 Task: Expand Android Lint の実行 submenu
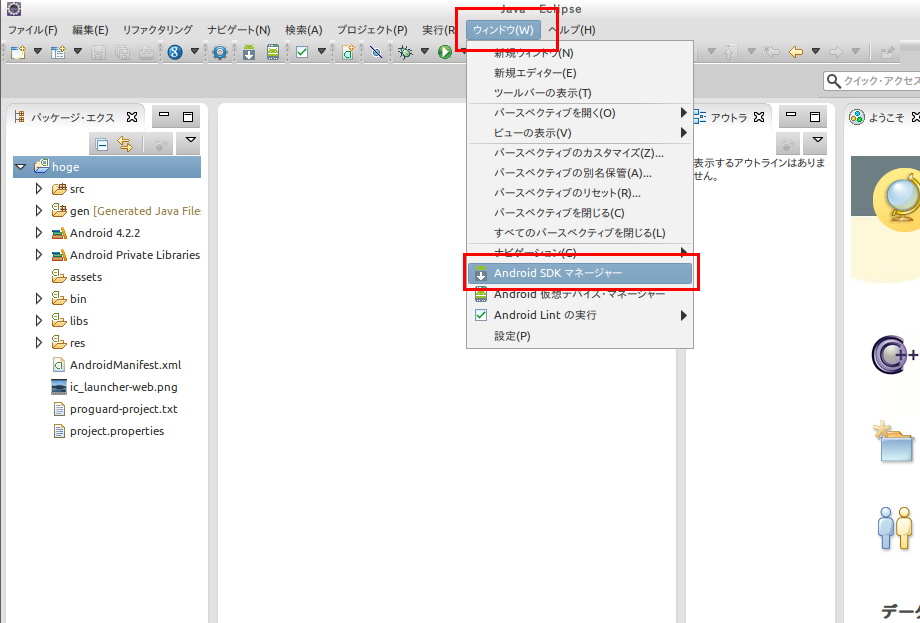(x=580, y=315)
